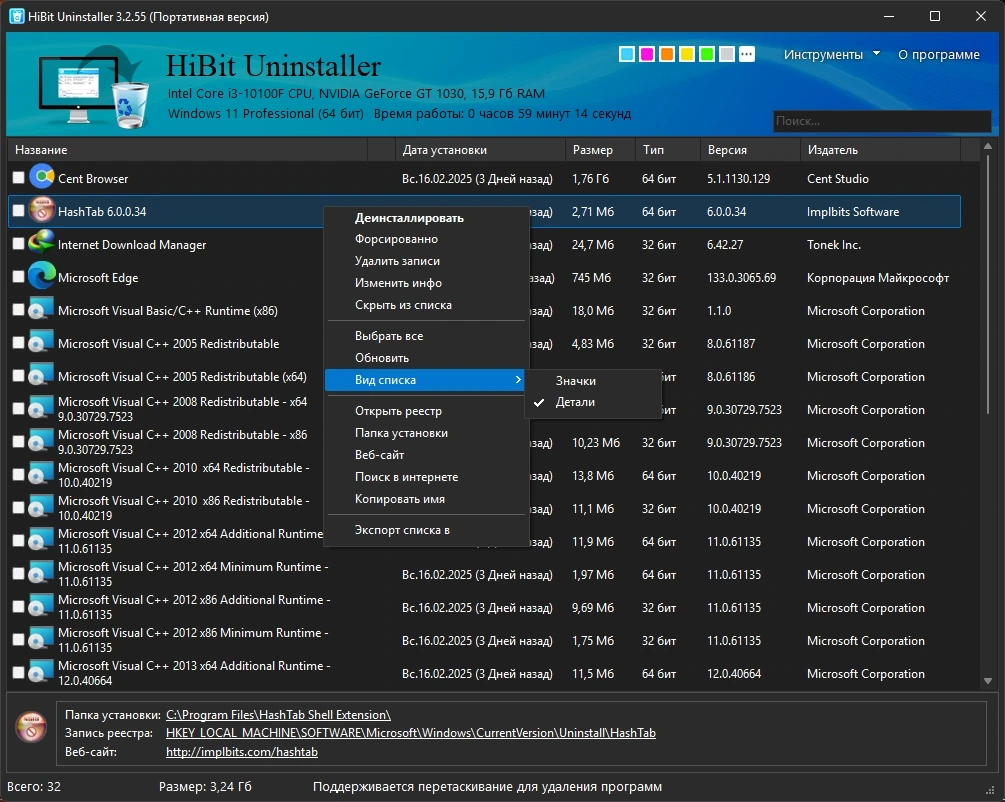This screenshot has width=1005, height=802.
Task: Pick the green theme color swatch
Action: (707, 54)
